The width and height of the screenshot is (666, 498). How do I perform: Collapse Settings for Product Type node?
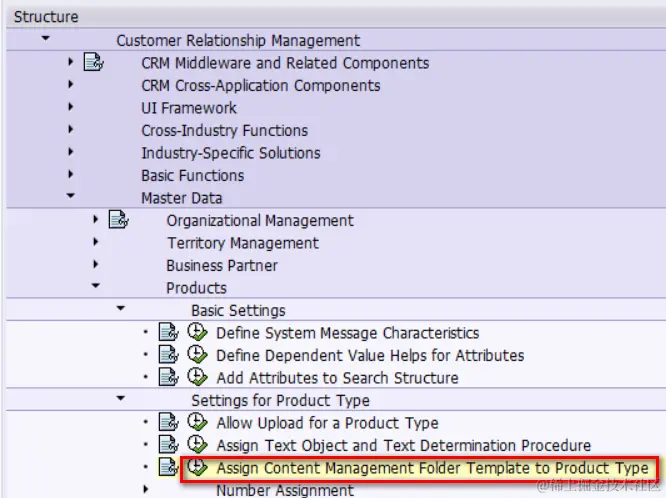click(x=121, y=399)
